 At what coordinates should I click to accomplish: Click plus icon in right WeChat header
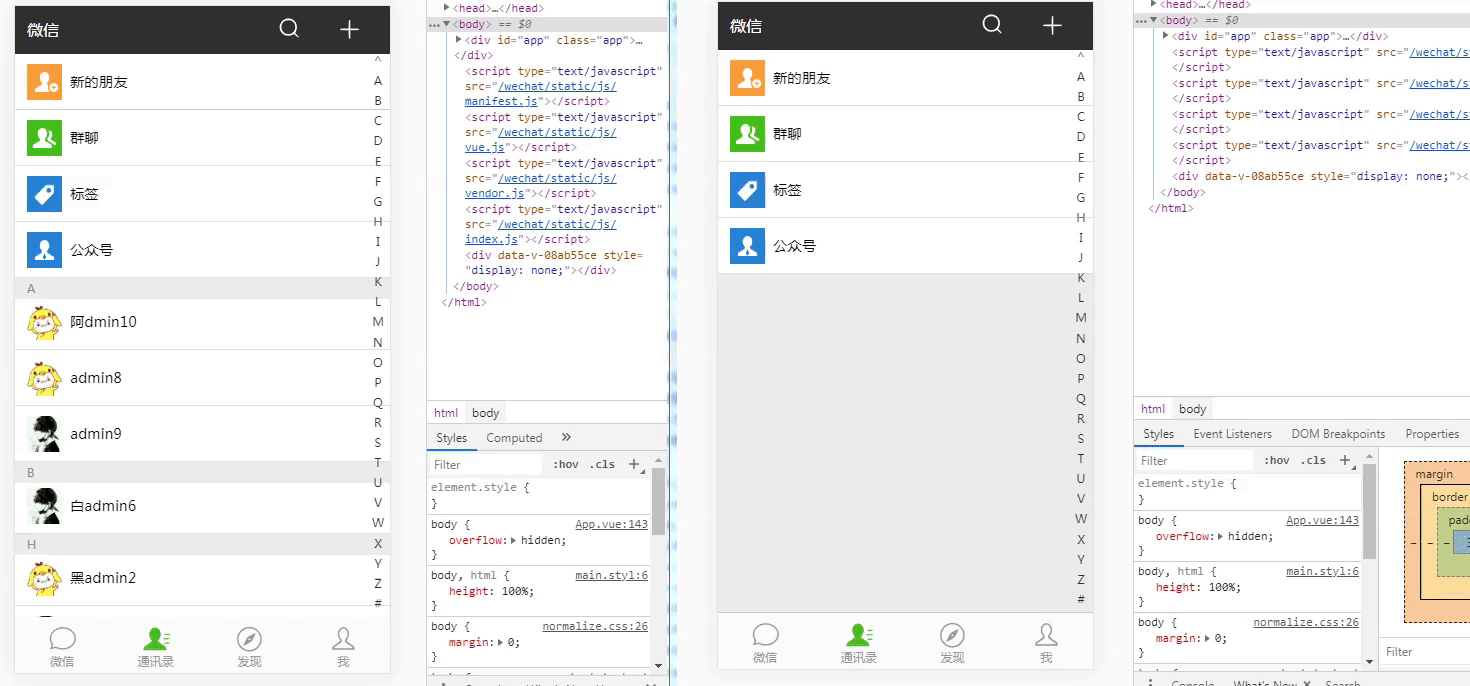point(1052,25)
